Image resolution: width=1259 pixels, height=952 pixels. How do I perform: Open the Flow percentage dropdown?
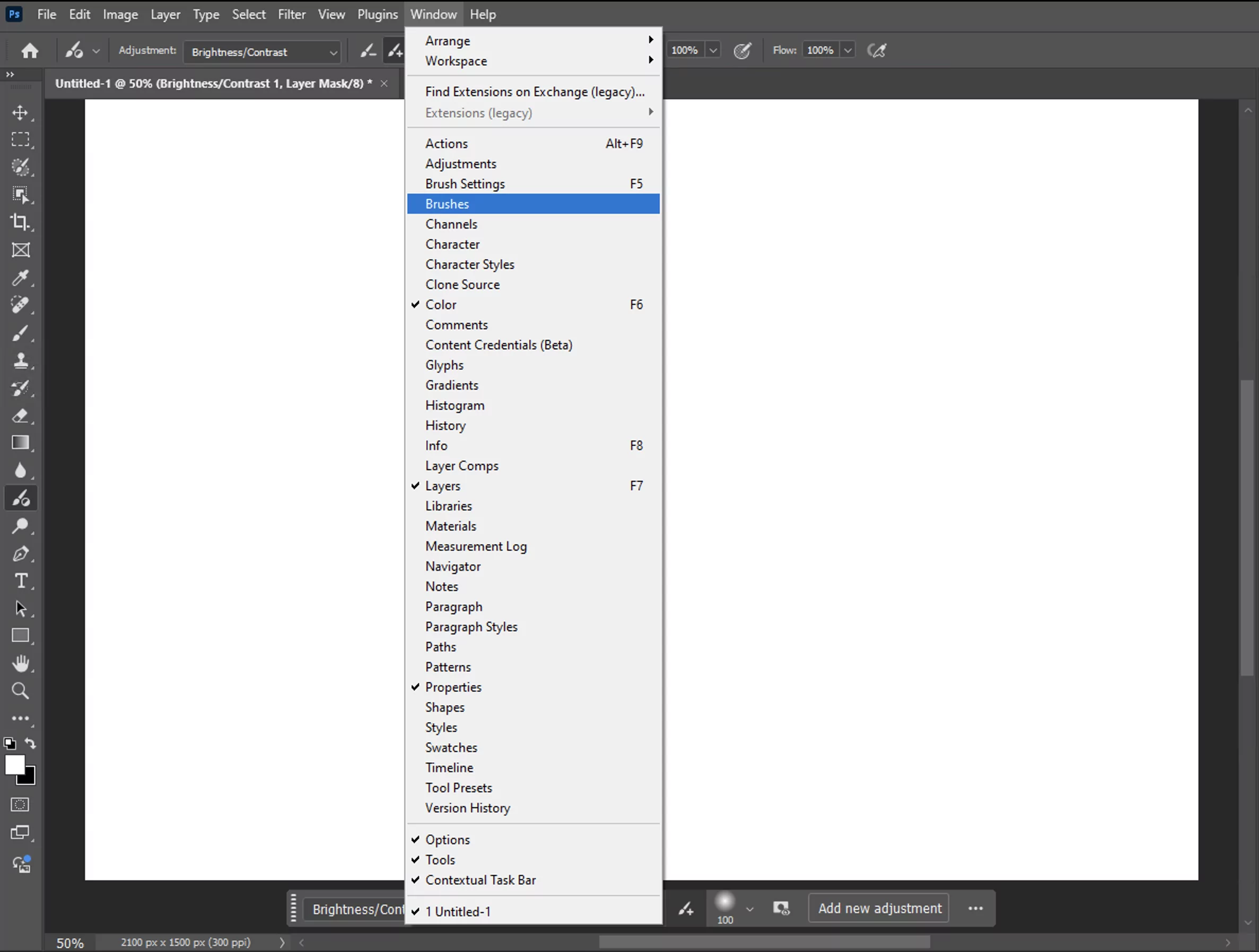coord(847,50)
